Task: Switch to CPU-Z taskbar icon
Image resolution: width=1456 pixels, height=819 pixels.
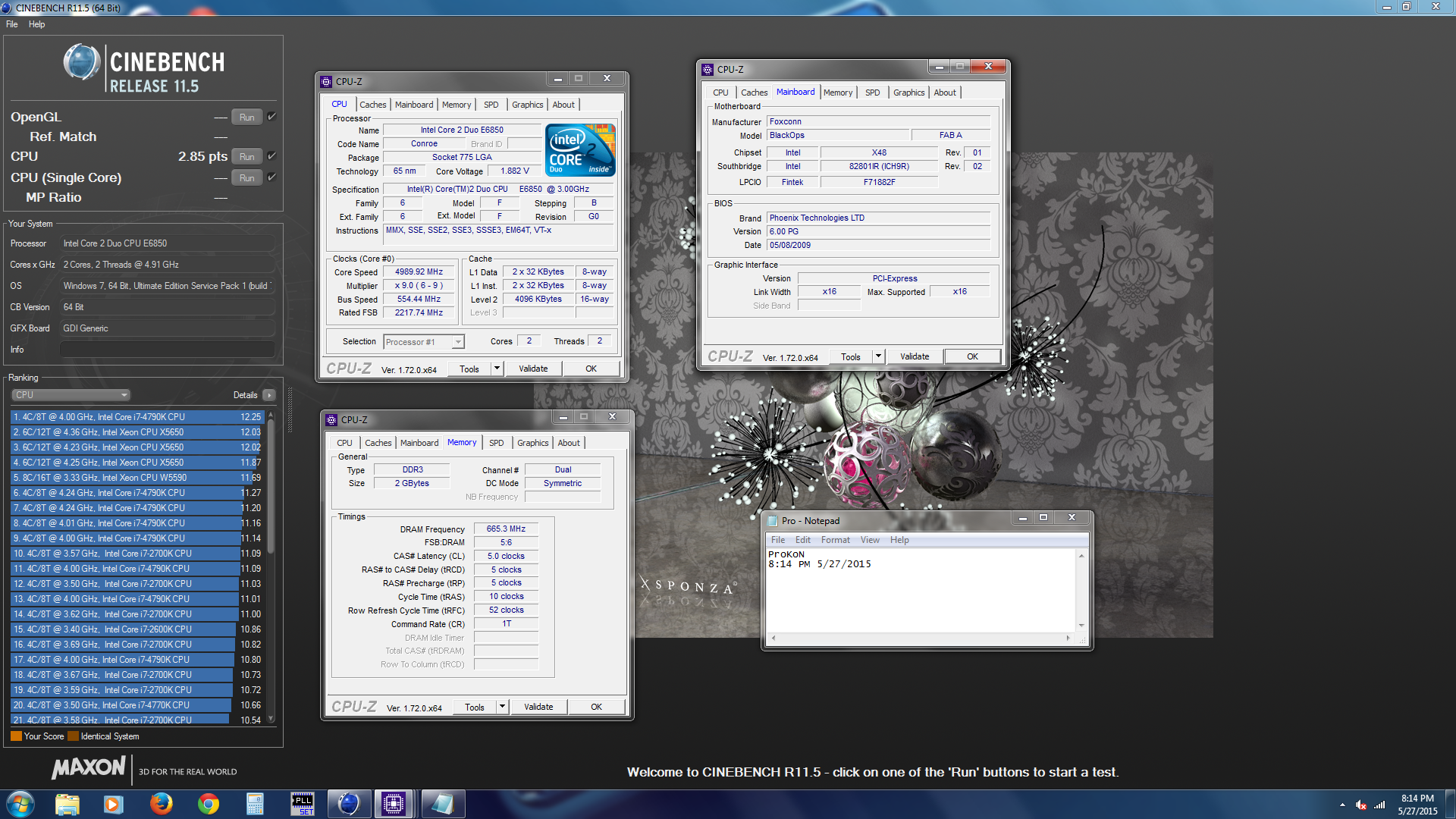Action: pos(394,804)
